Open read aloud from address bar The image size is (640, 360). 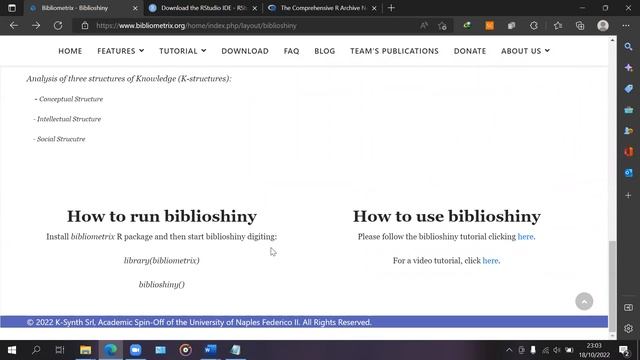[x=424, y=25]
